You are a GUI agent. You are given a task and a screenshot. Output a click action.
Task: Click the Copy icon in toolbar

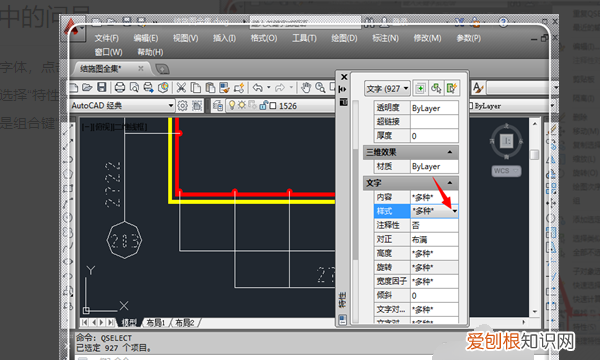point(196,88)
